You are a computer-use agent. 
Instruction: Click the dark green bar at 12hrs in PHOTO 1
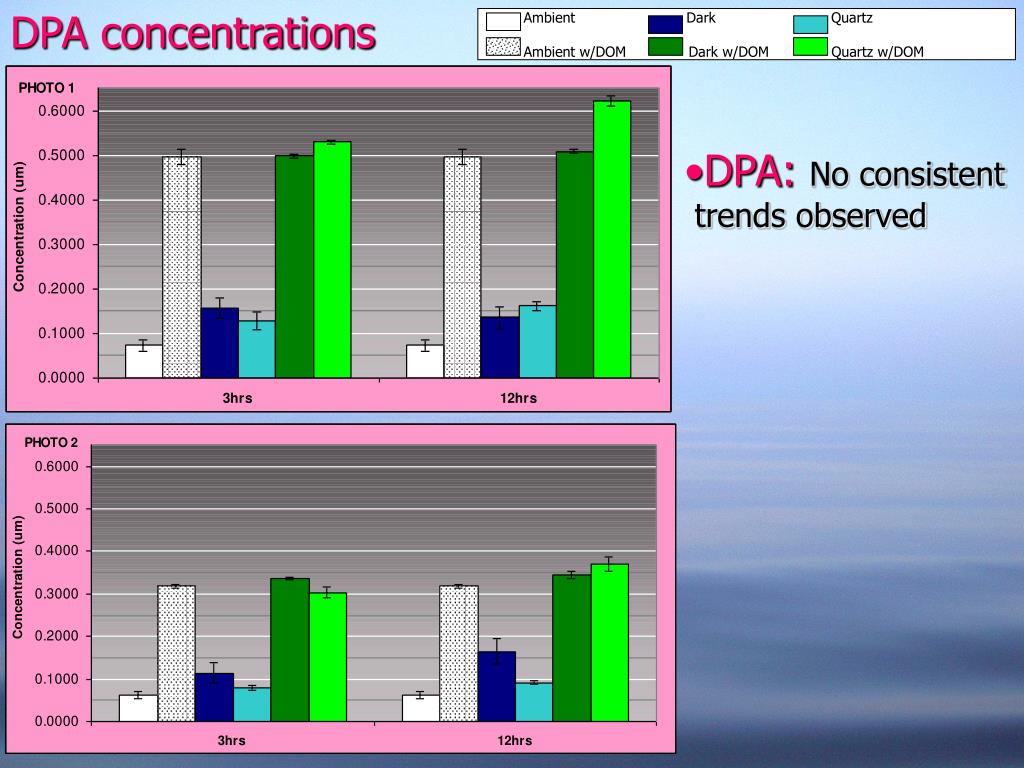(x=575, y=264)
